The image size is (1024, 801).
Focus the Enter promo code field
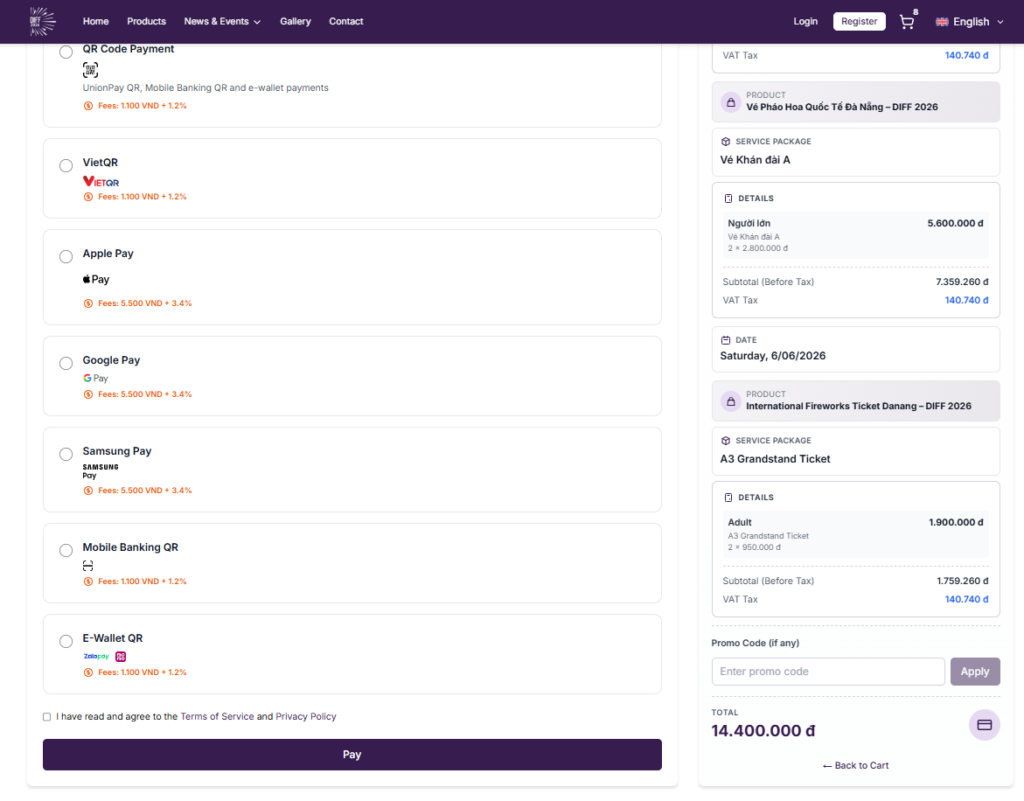pyautogui.click(x=827, y=672)
